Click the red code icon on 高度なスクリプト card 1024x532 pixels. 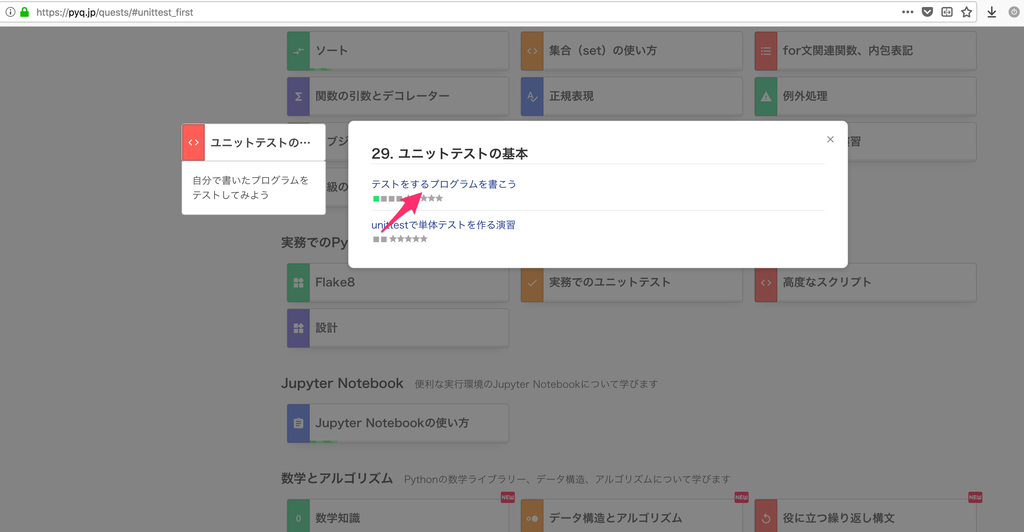tap(766, 283)
